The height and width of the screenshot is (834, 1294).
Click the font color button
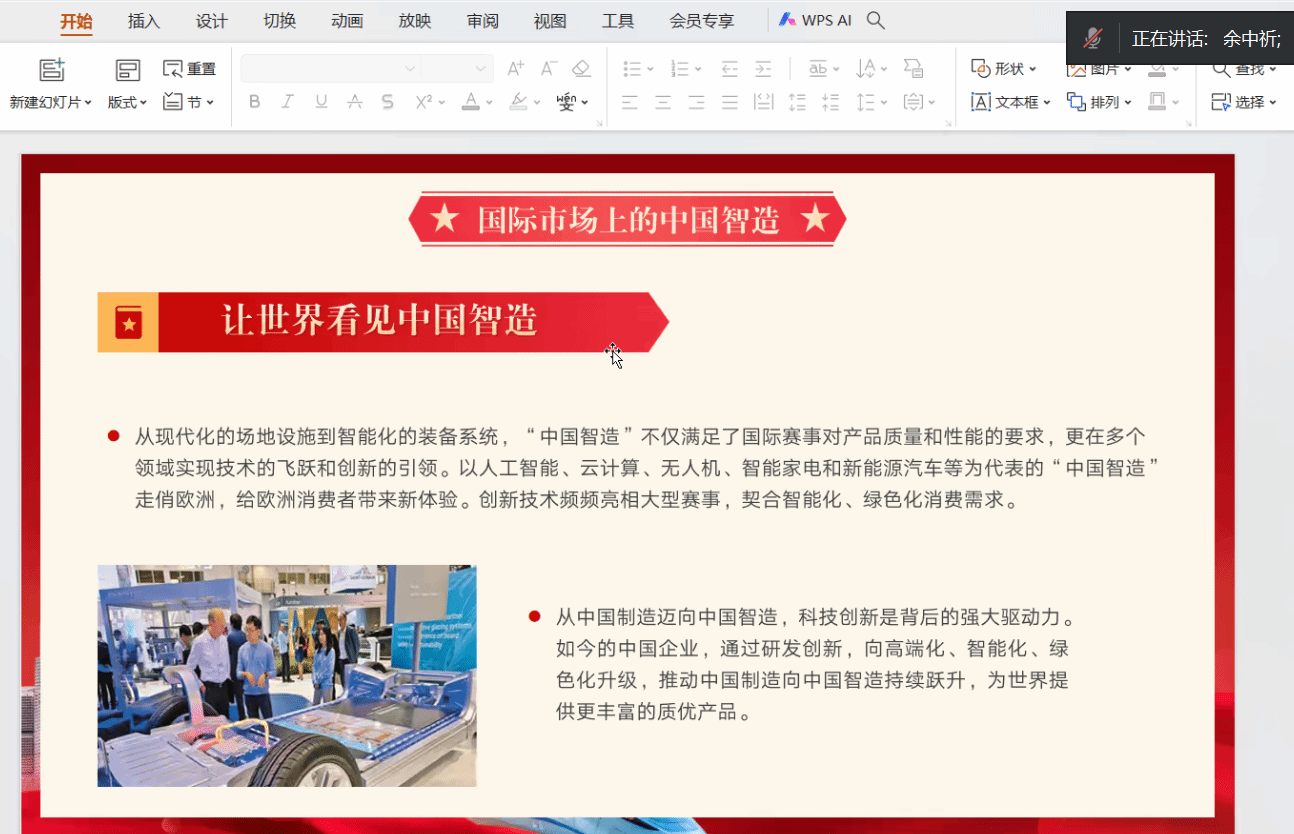(471, 102)
